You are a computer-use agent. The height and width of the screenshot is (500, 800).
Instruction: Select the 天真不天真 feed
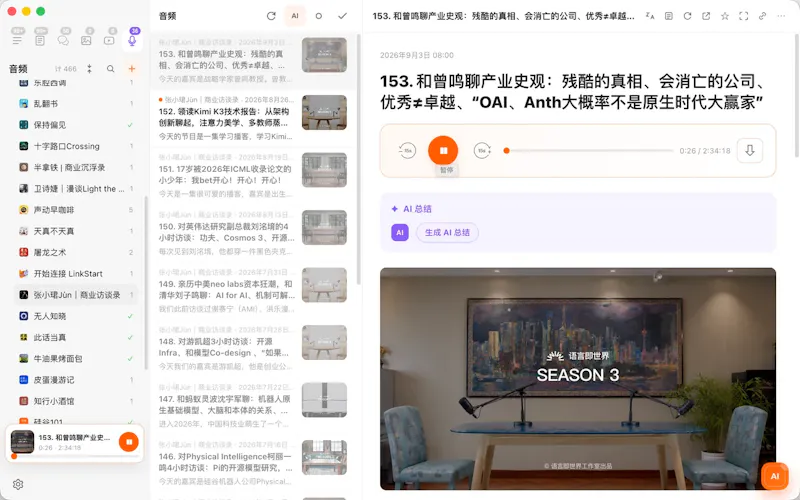click(x=76, y=231)
